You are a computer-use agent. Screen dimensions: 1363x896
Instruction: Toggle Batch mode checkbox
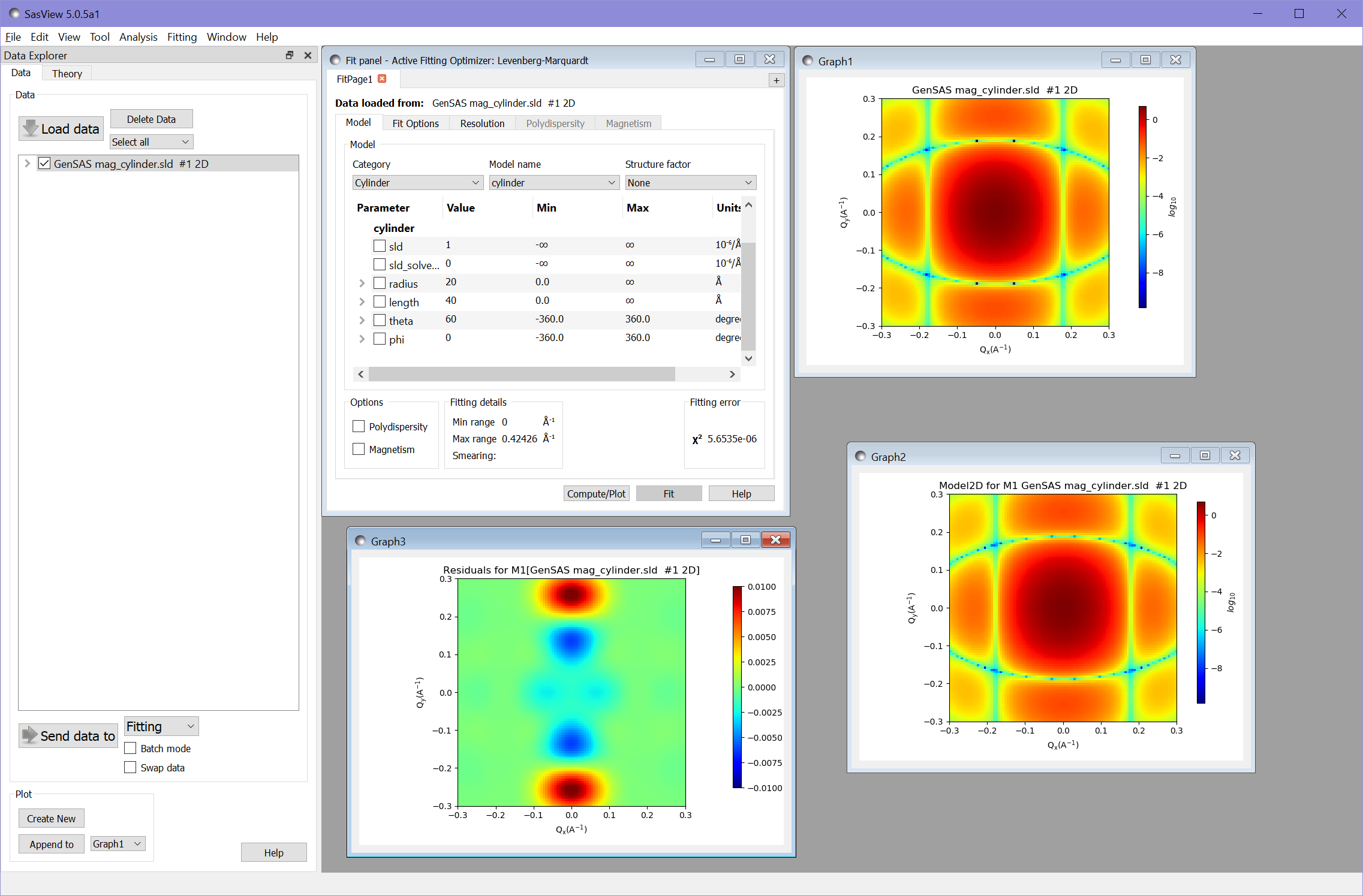point(130,748)
